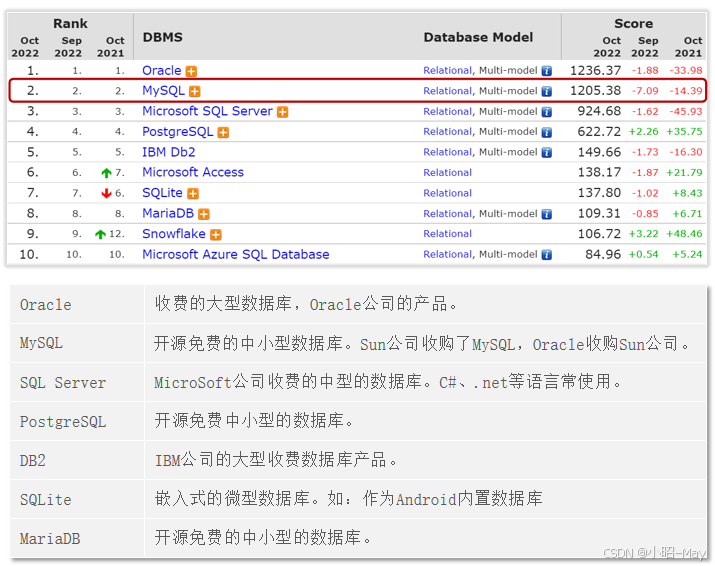Click the multi-model info icon in PostgreSQL row

546,133
